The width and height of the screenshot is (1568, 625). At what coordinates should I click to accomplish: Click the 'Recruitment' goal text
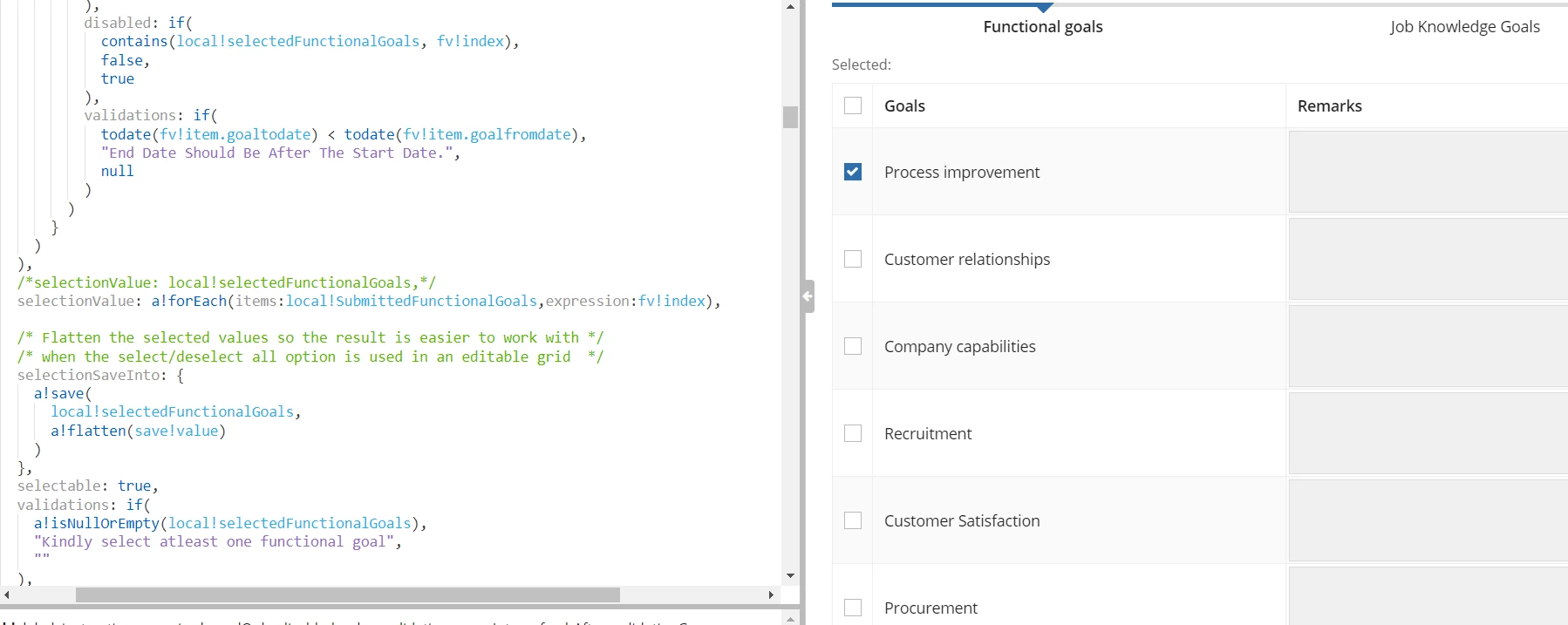coord(928,433)
